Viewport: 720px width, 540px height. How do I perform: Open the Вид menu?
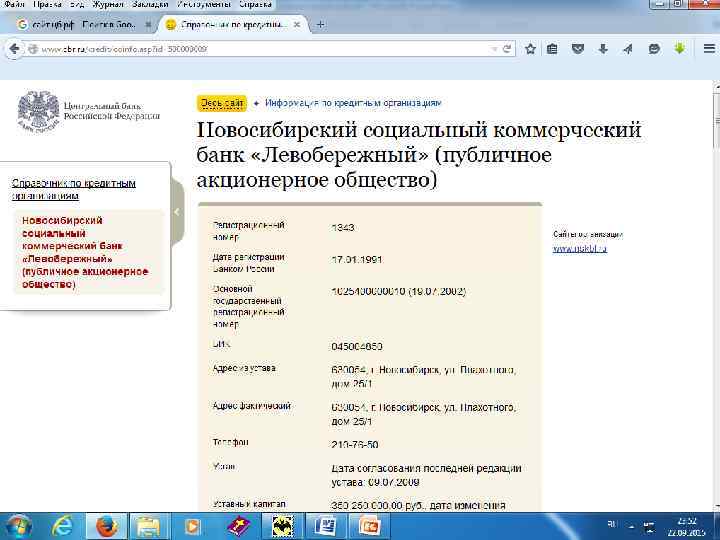77,4
